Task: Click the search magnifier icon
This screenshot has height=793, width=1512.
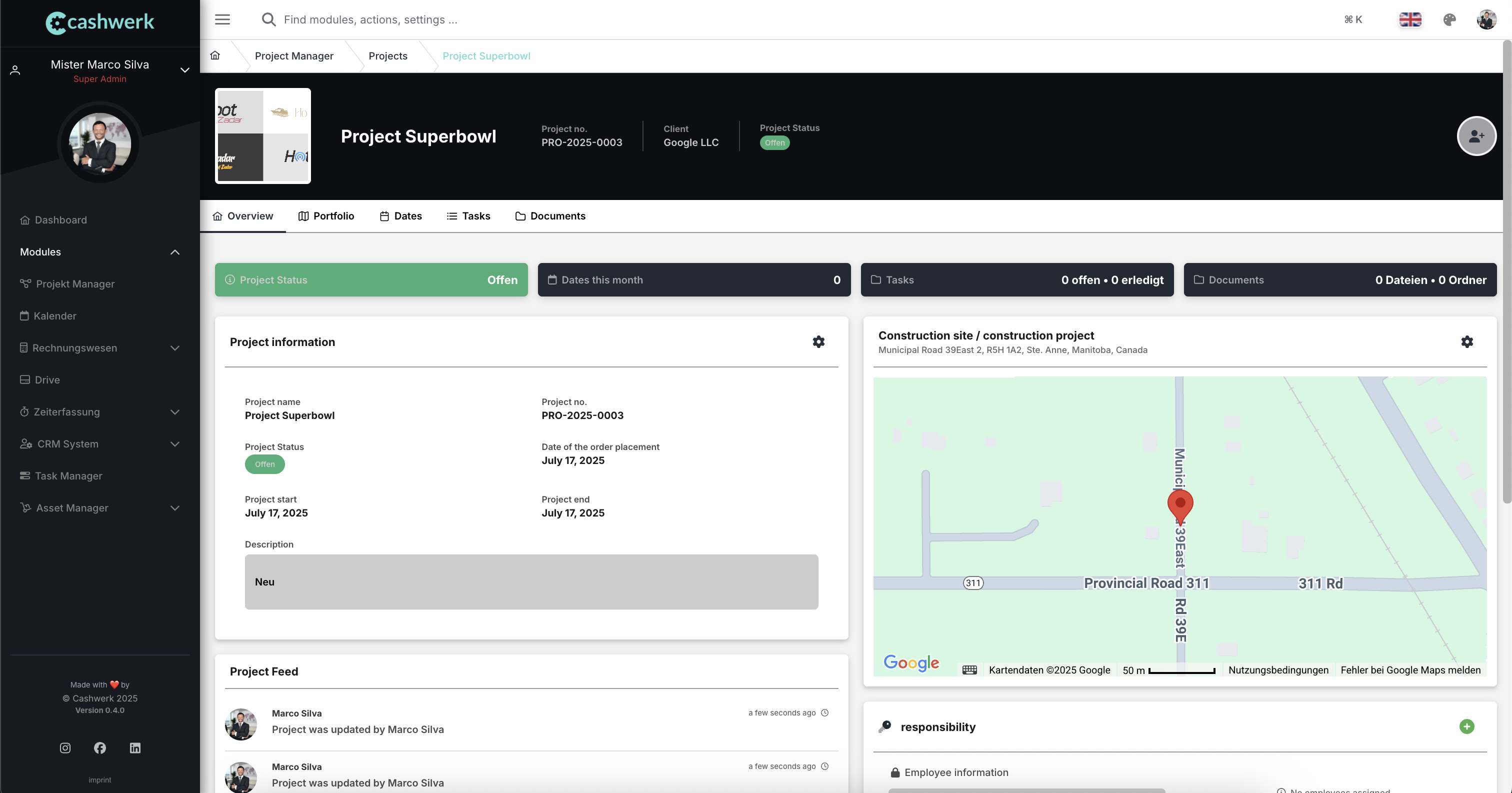Action: click(x=268, y=19)
